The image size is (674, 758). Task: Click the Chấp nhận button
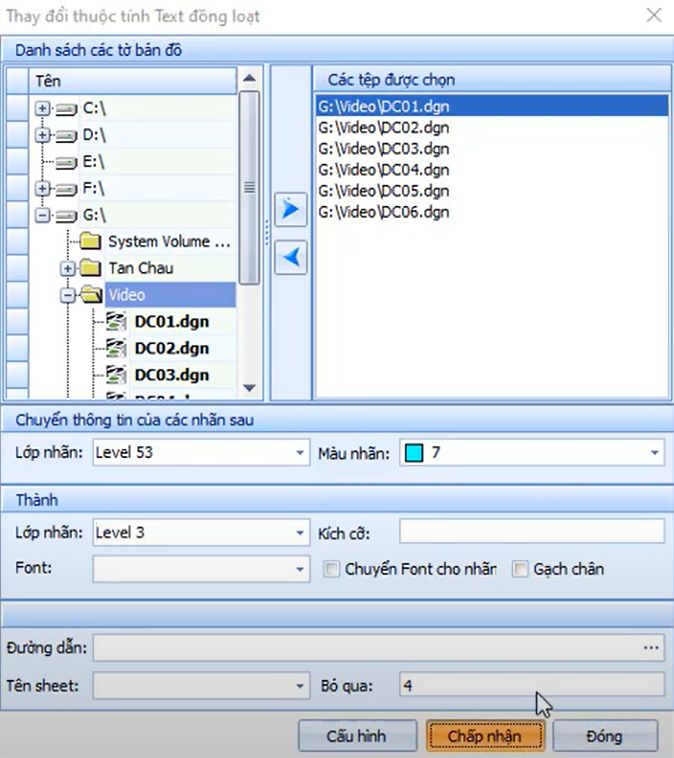pos(485,736)
